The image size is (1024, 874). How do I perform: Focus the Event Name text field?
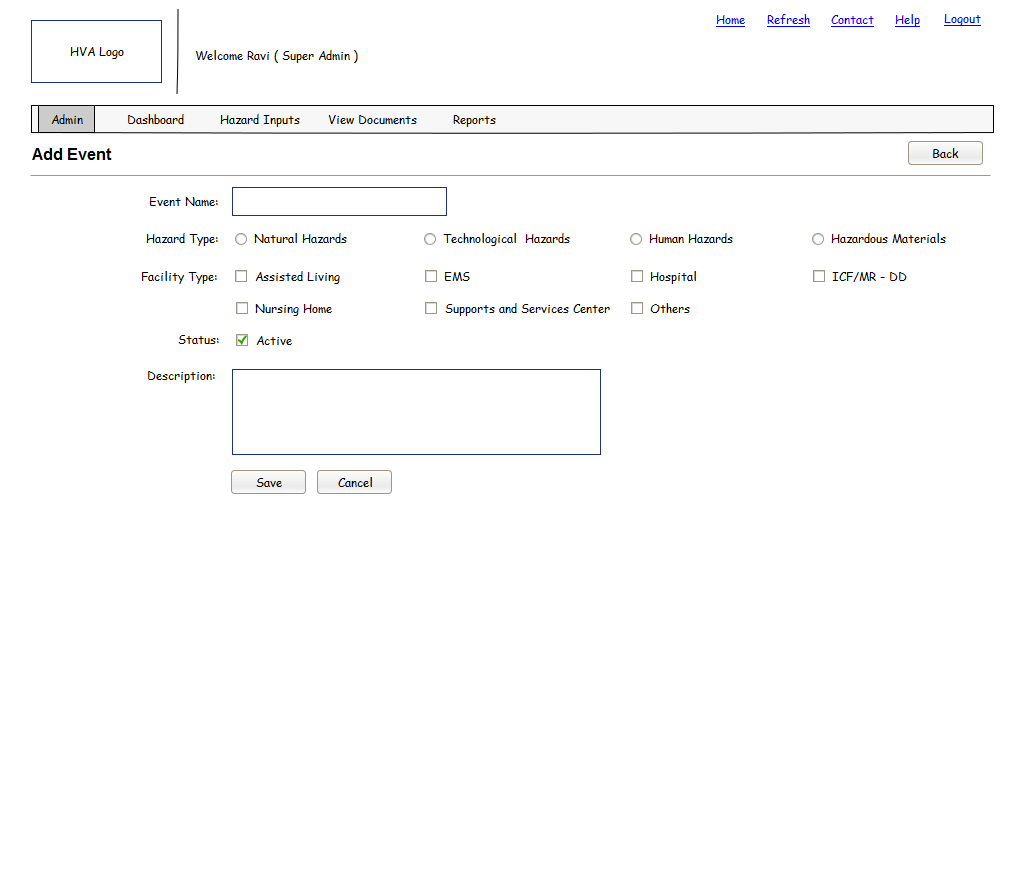tap(339, 202)
